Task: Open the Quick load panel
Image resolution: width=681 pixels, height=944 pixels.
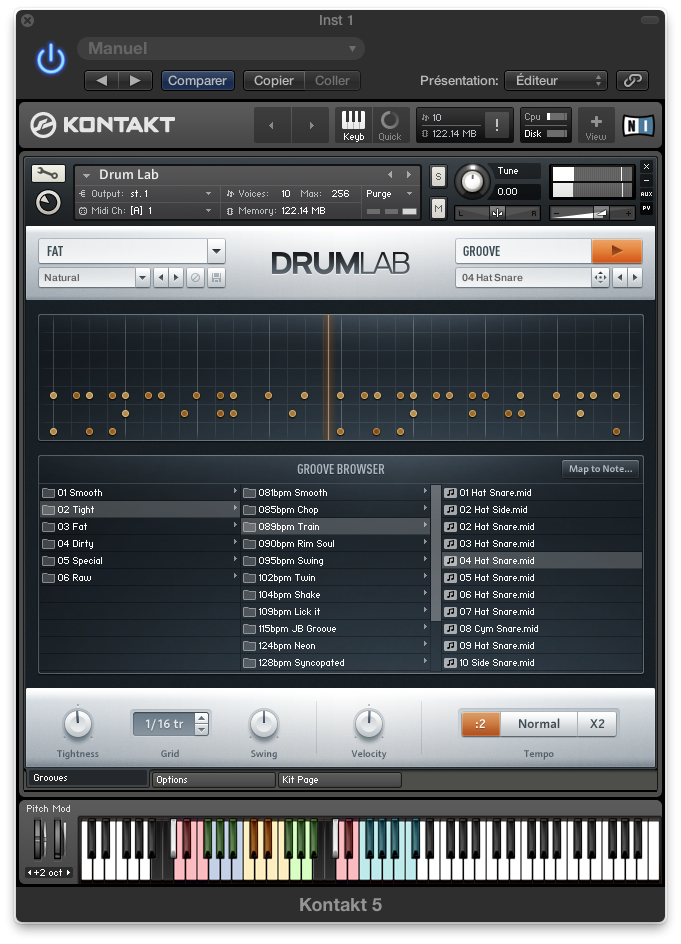Action: [x=390, y=125]
